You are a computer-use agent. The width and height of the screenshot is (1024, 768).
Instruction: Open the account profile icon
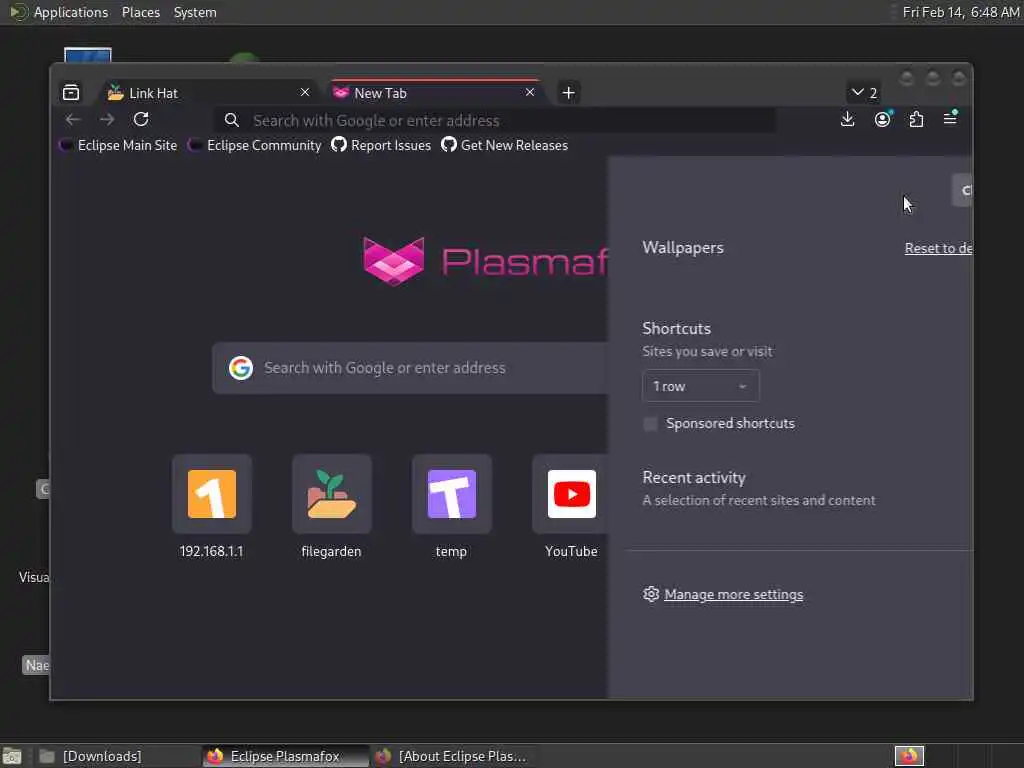882,120
